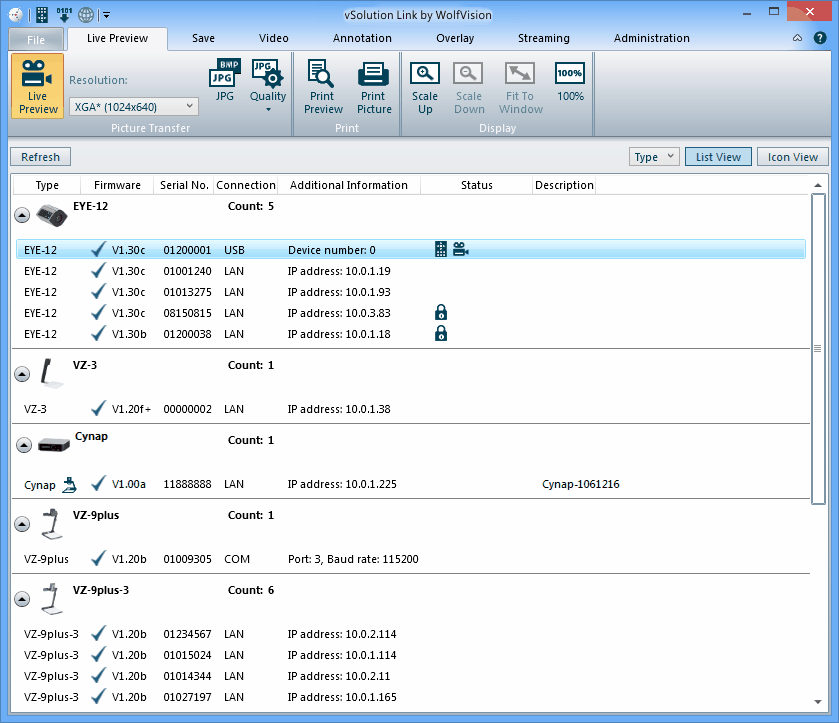This screenshot has width=839, height=723.
Task: Switch to the Video tab
Action: tap(273, 38)
